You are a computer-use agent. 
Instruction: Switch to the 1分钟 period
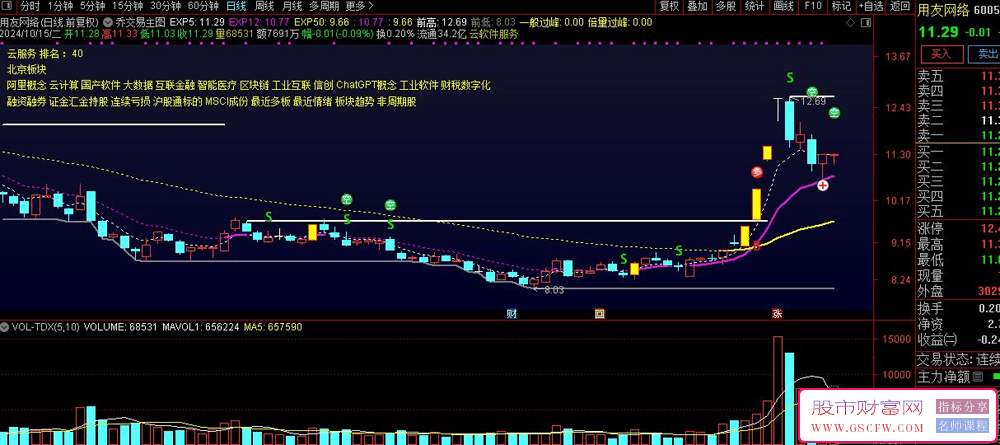click(60, 6)
